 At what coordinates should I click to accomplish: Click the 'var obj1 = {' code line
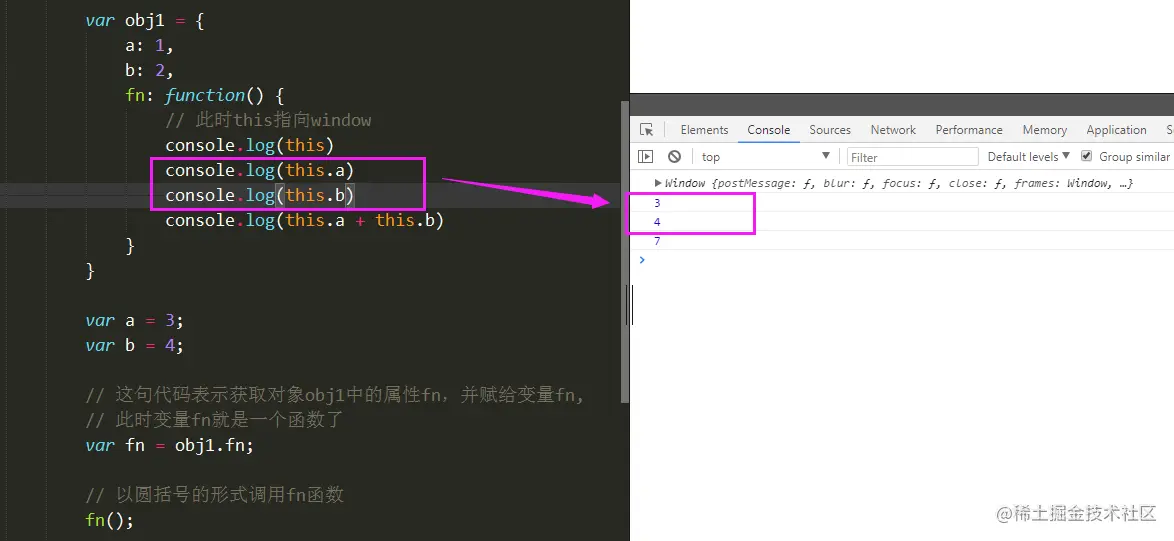click(x=145, y=20)
